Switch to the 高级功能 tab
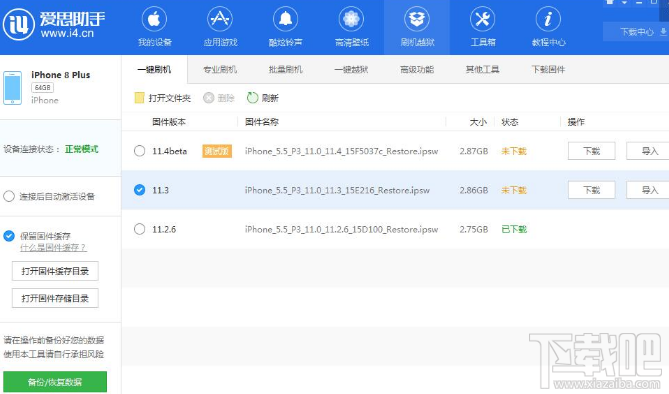This screenshot has width=669, height=394. (x=417, y=70)
